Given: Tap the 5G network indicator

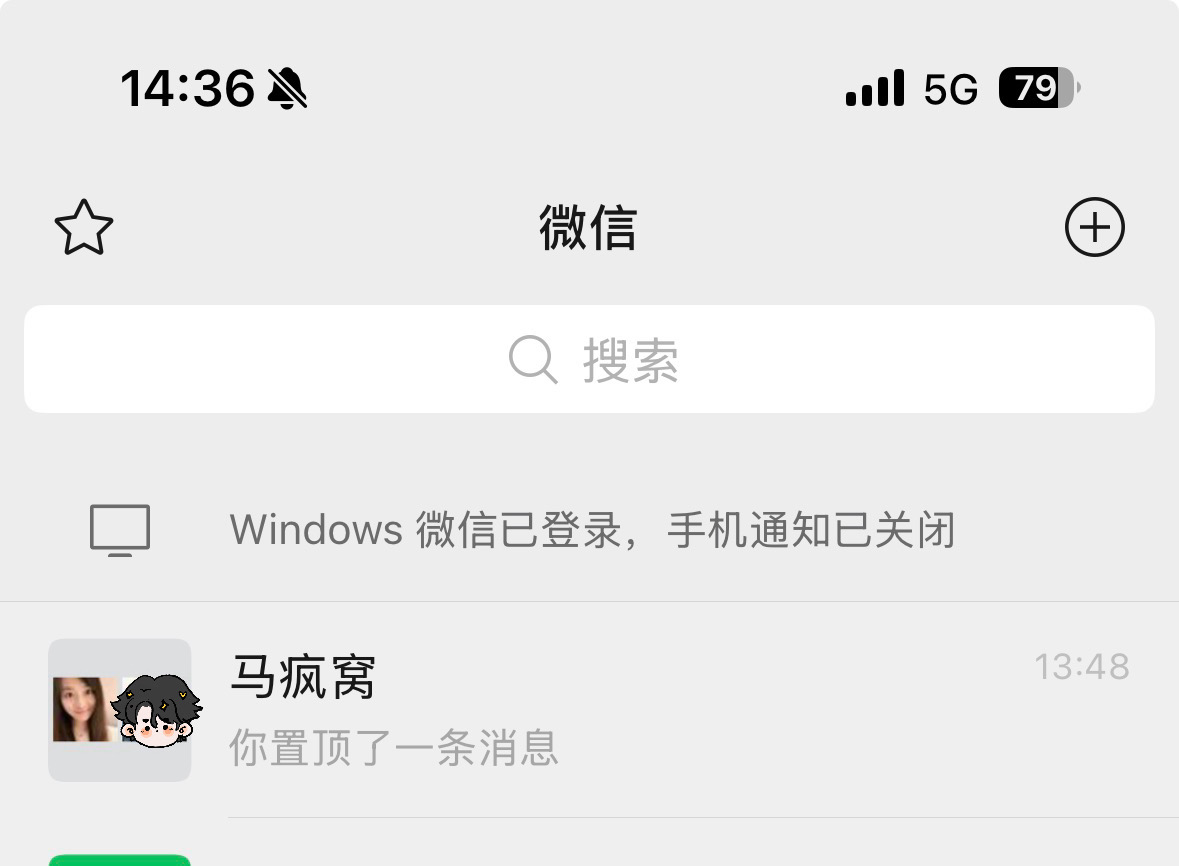Looking at the screenshot, I should (950, 89).
